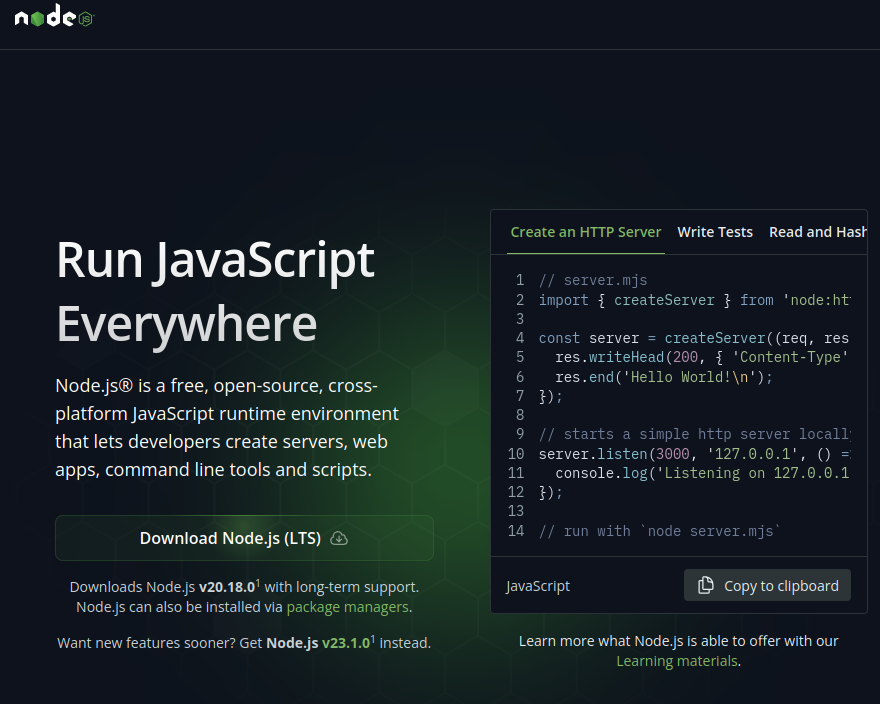880x704 pixels.
Task: Click the JavaScript language label below the code
Action: (x=538, y=586)
